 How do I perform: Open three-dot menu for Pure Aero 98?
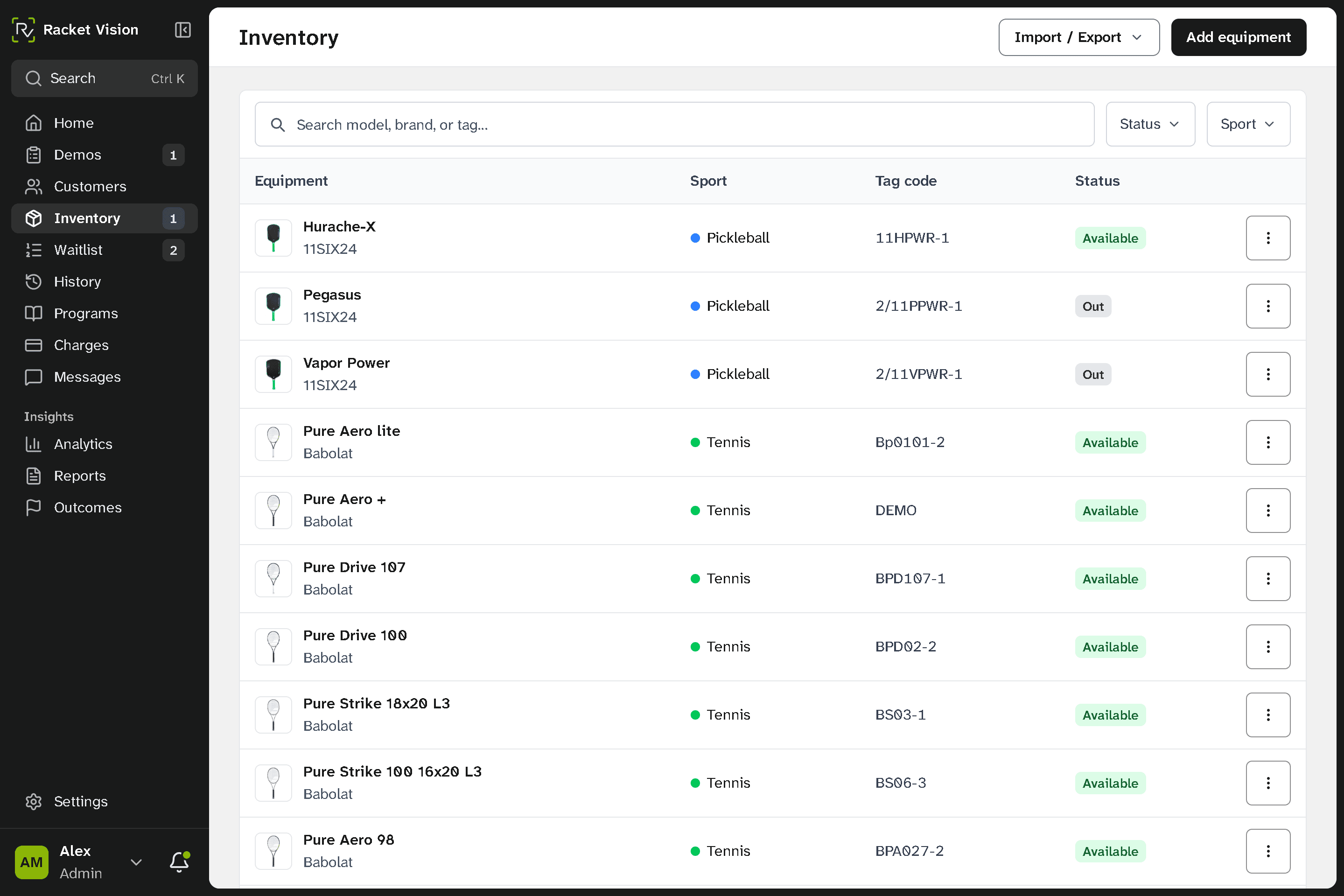click(1268, 851)
